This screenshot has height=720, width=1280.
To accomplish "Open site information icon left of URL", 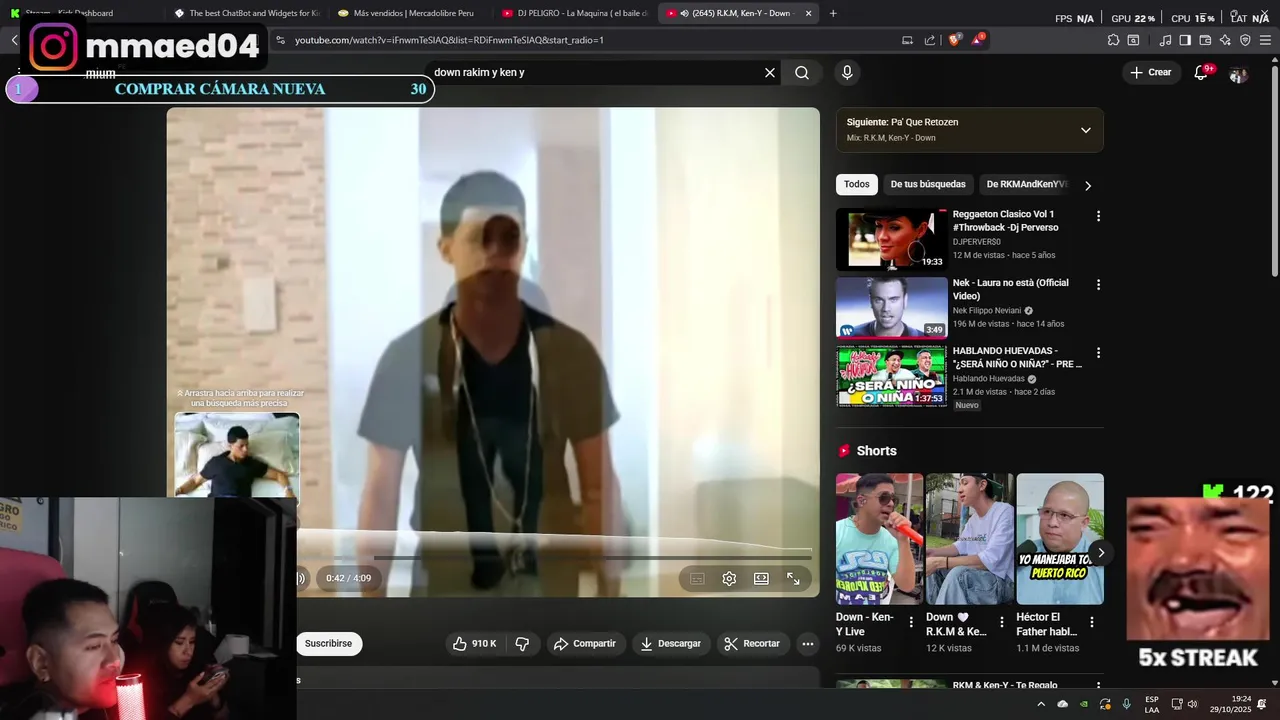I will [280, 40].
